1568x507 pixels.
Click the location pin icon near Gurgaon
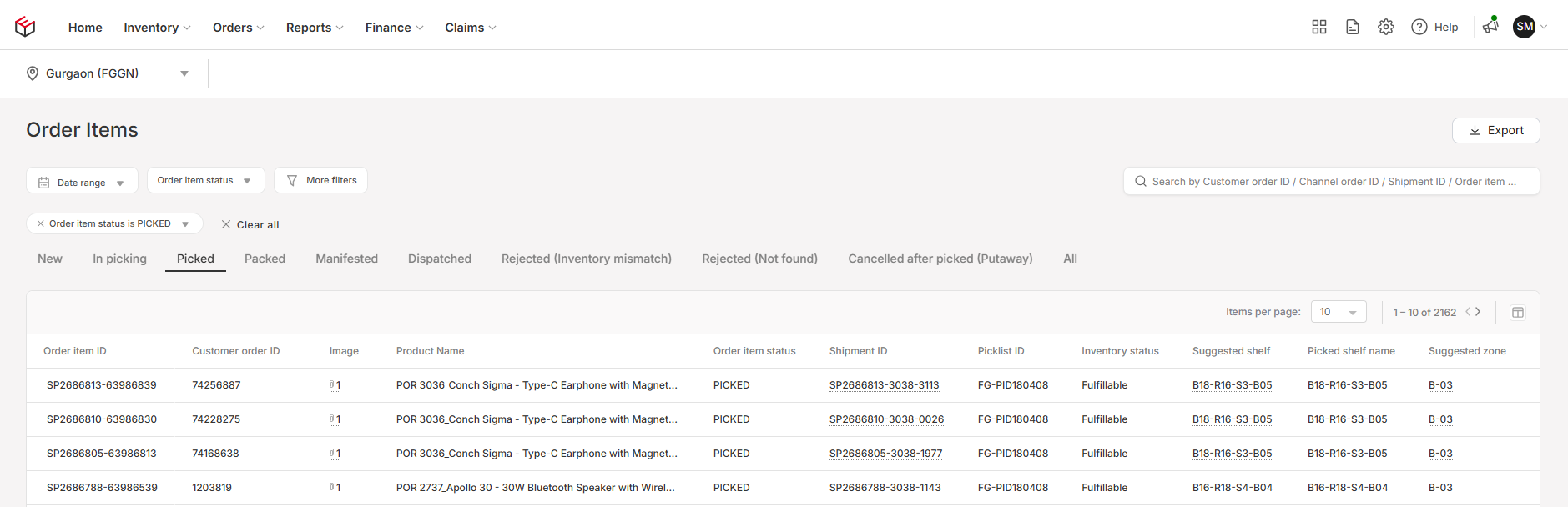coord(33,73)
